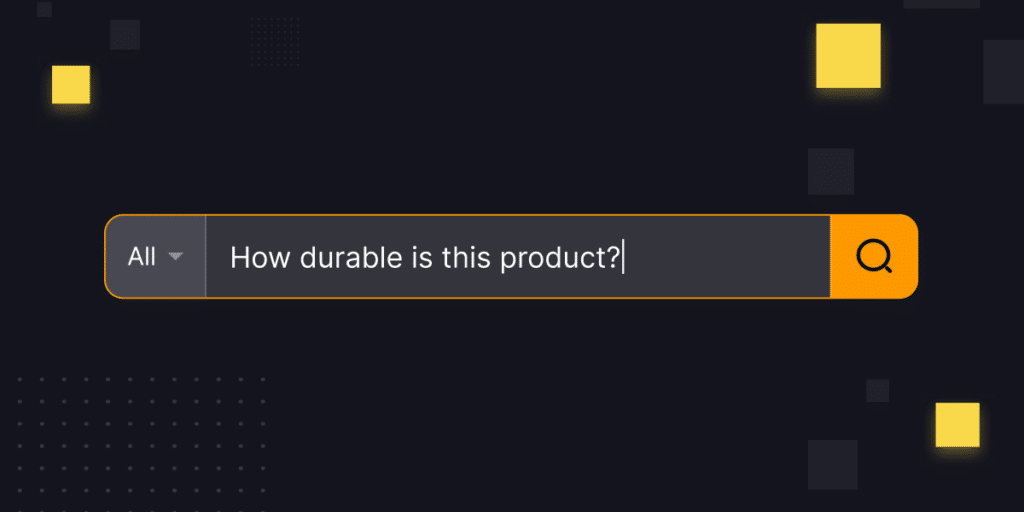Click the gray square on the right edge

click(1003, 72)
